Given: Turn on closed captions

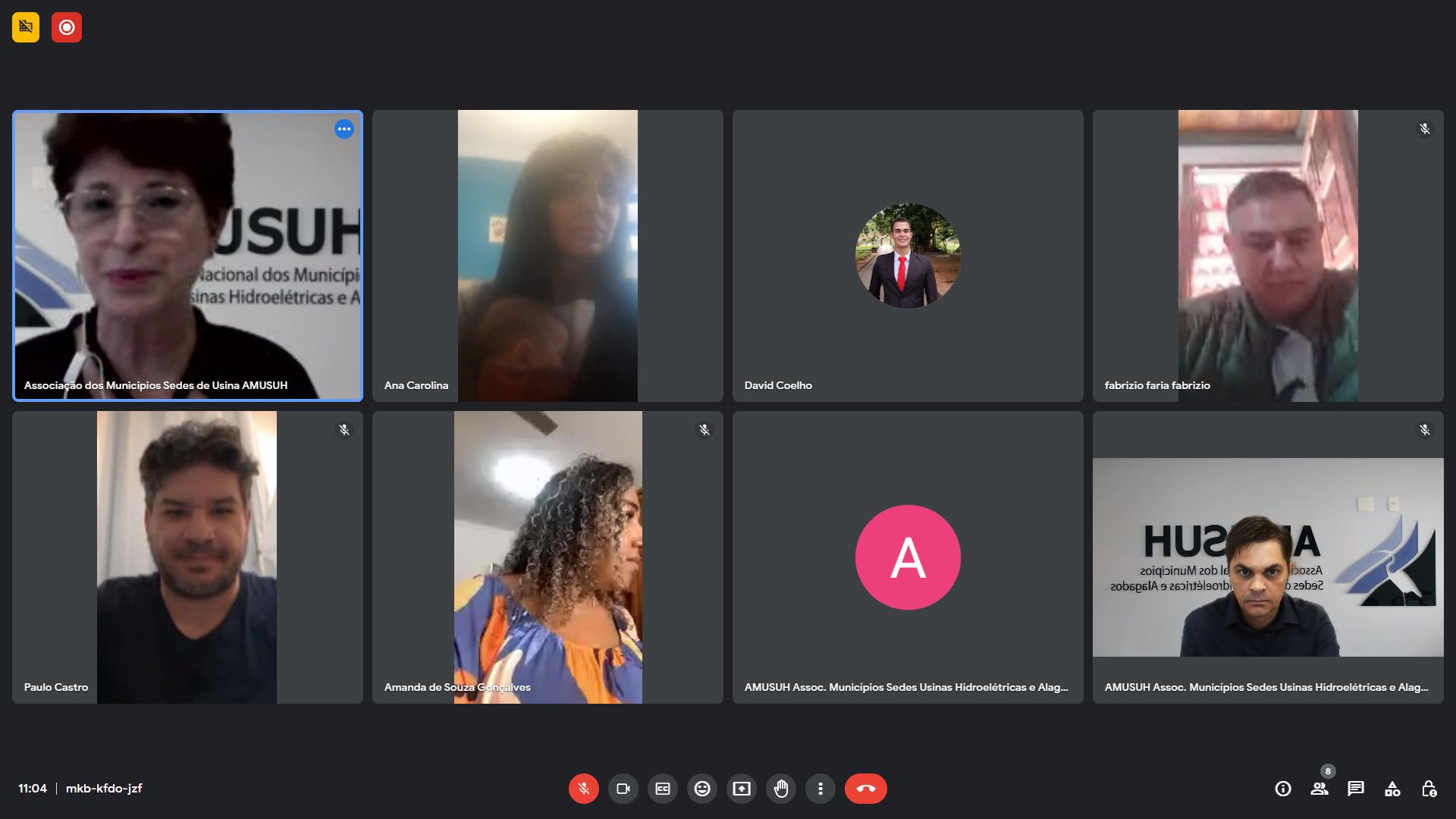Looking at the screenshot, I should point(663,789).
